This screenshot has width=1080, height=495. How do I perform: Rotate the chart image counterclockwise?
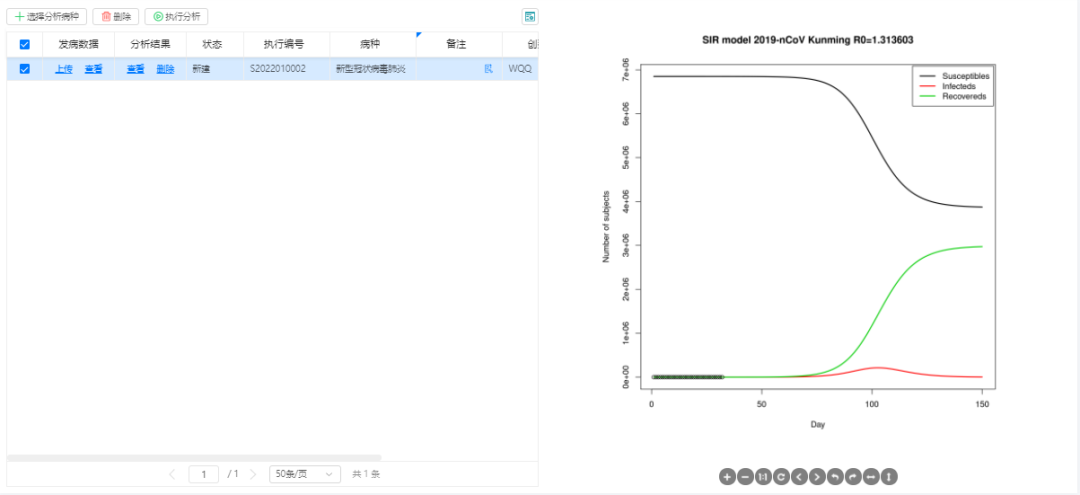[x=835, y=477]
